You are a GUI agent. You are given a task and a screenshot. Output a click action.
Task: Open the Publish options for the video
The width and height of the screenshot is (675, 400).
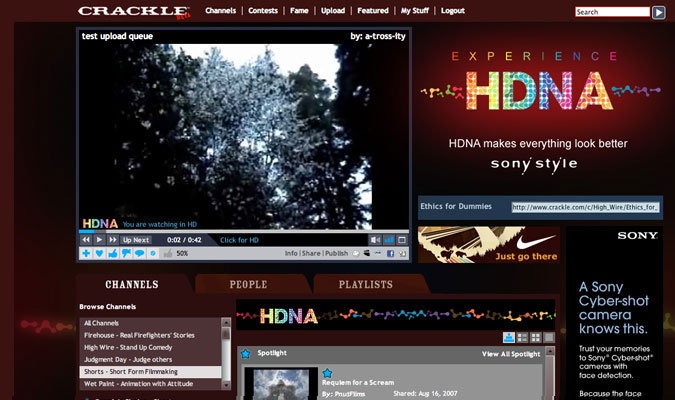[336, 253]
